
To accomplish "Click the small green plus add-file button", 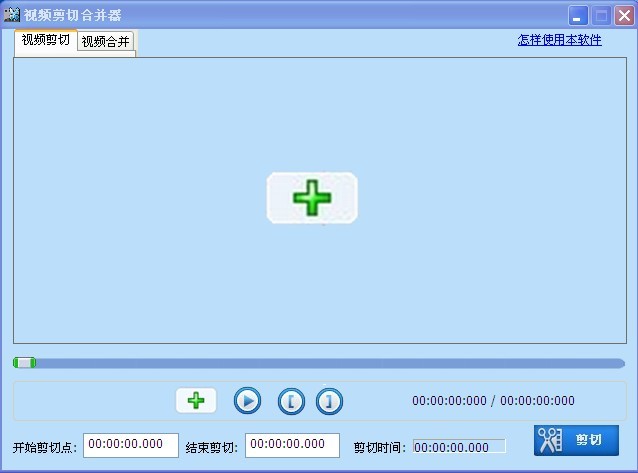I will coord(196,401).
